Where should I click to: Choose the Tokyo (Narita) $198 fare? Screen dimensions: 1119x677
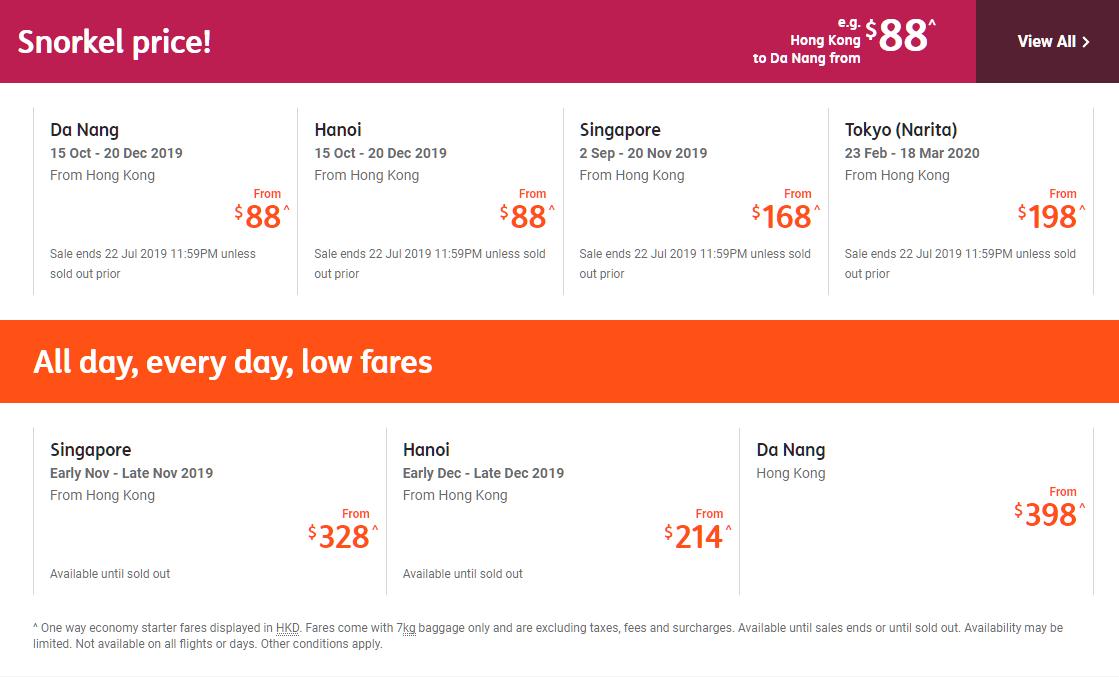coord(961,201)
